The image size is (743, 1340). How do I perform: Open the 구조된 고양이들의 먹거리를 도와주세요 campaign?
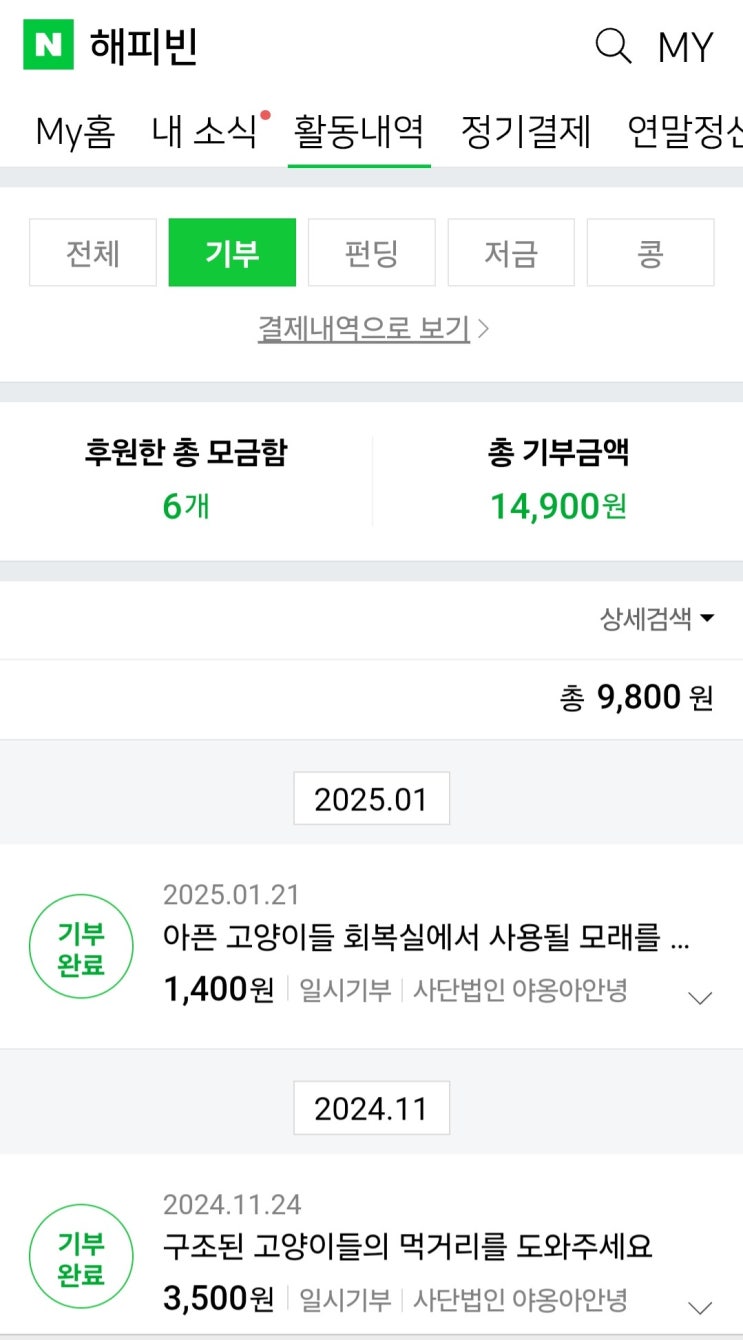407,1247
